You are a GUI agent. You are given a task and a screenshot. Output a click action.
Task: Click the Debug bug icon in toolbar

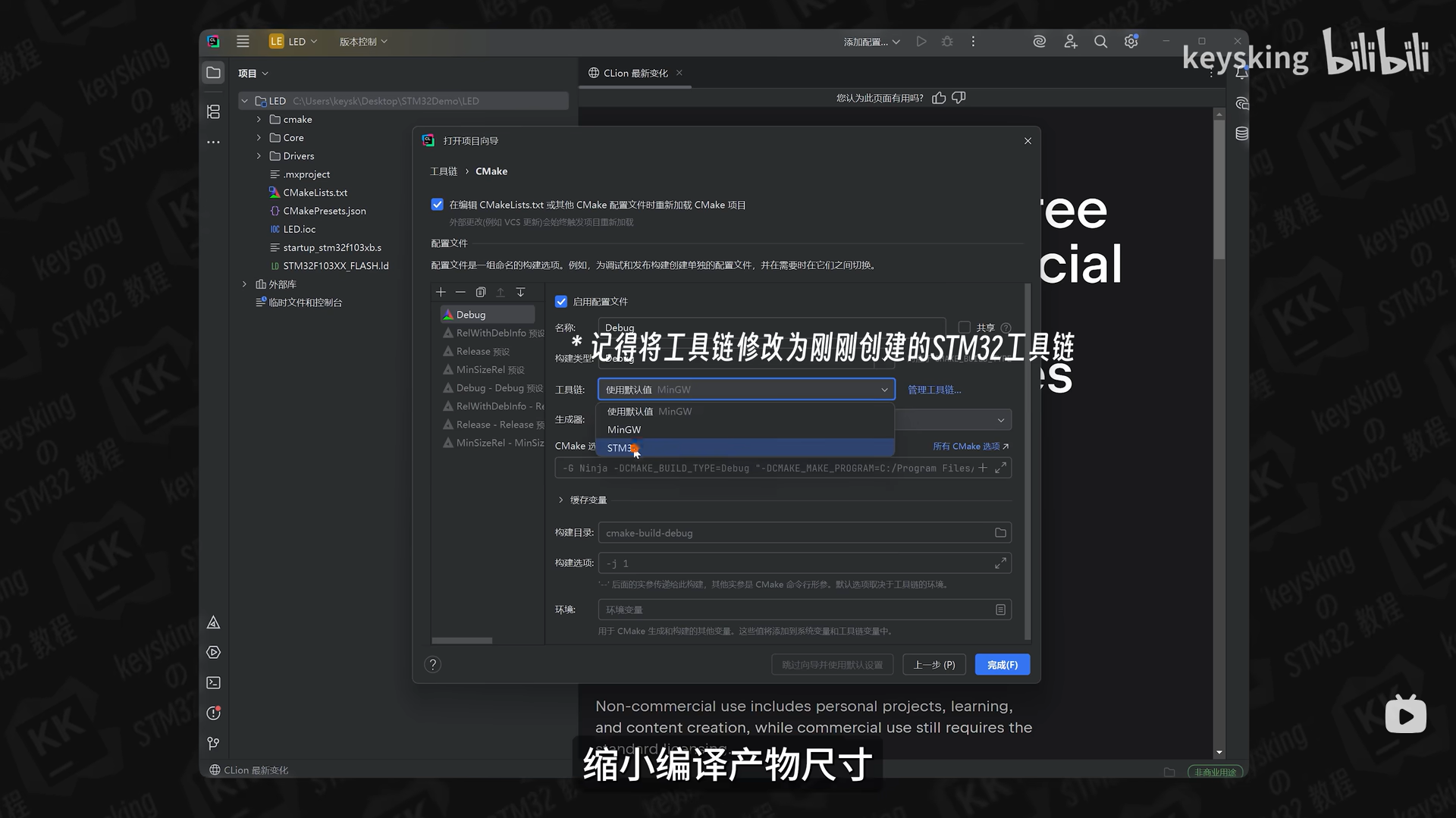947,42
